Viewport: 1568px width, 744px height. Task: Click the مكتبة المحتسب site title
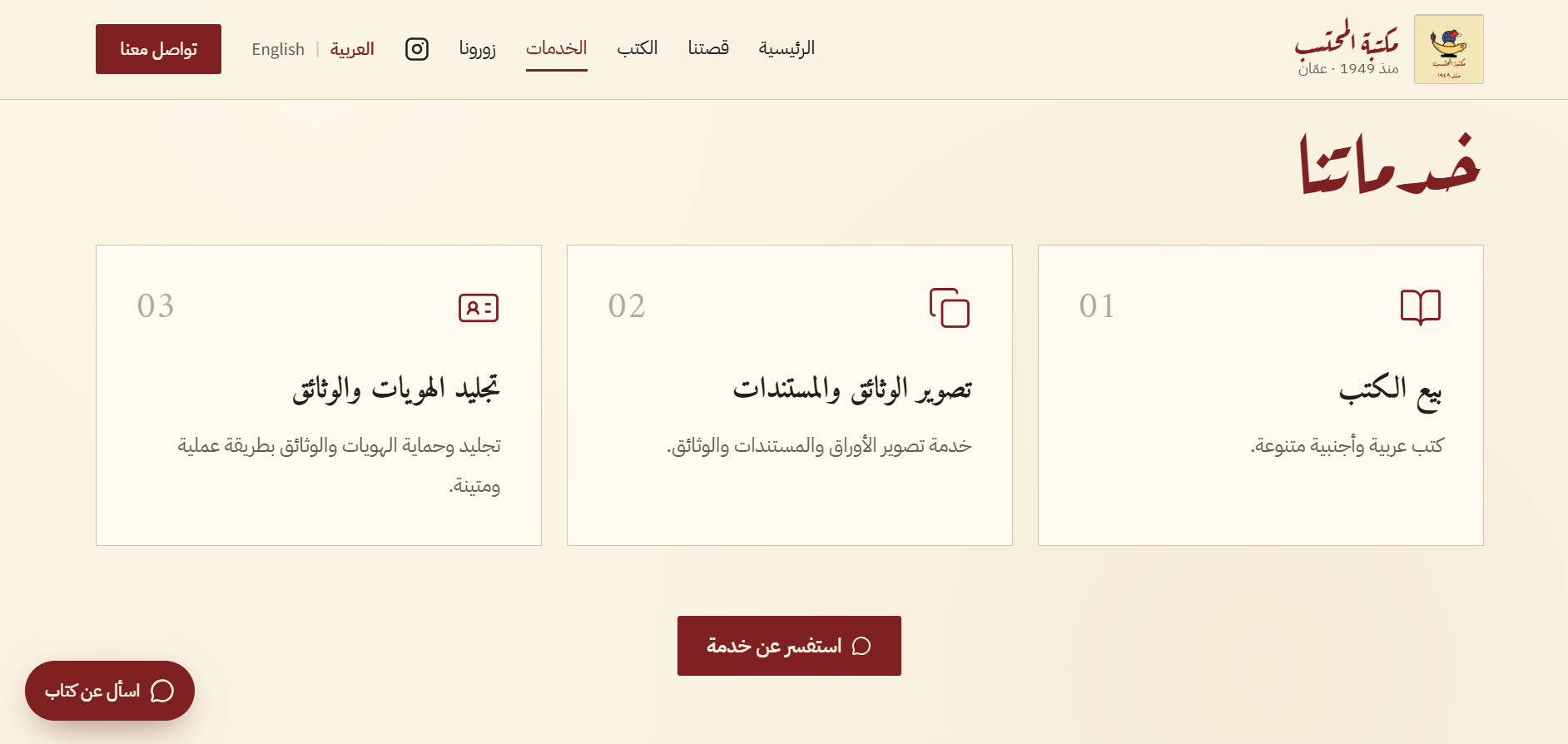(x=1347, y=39)
